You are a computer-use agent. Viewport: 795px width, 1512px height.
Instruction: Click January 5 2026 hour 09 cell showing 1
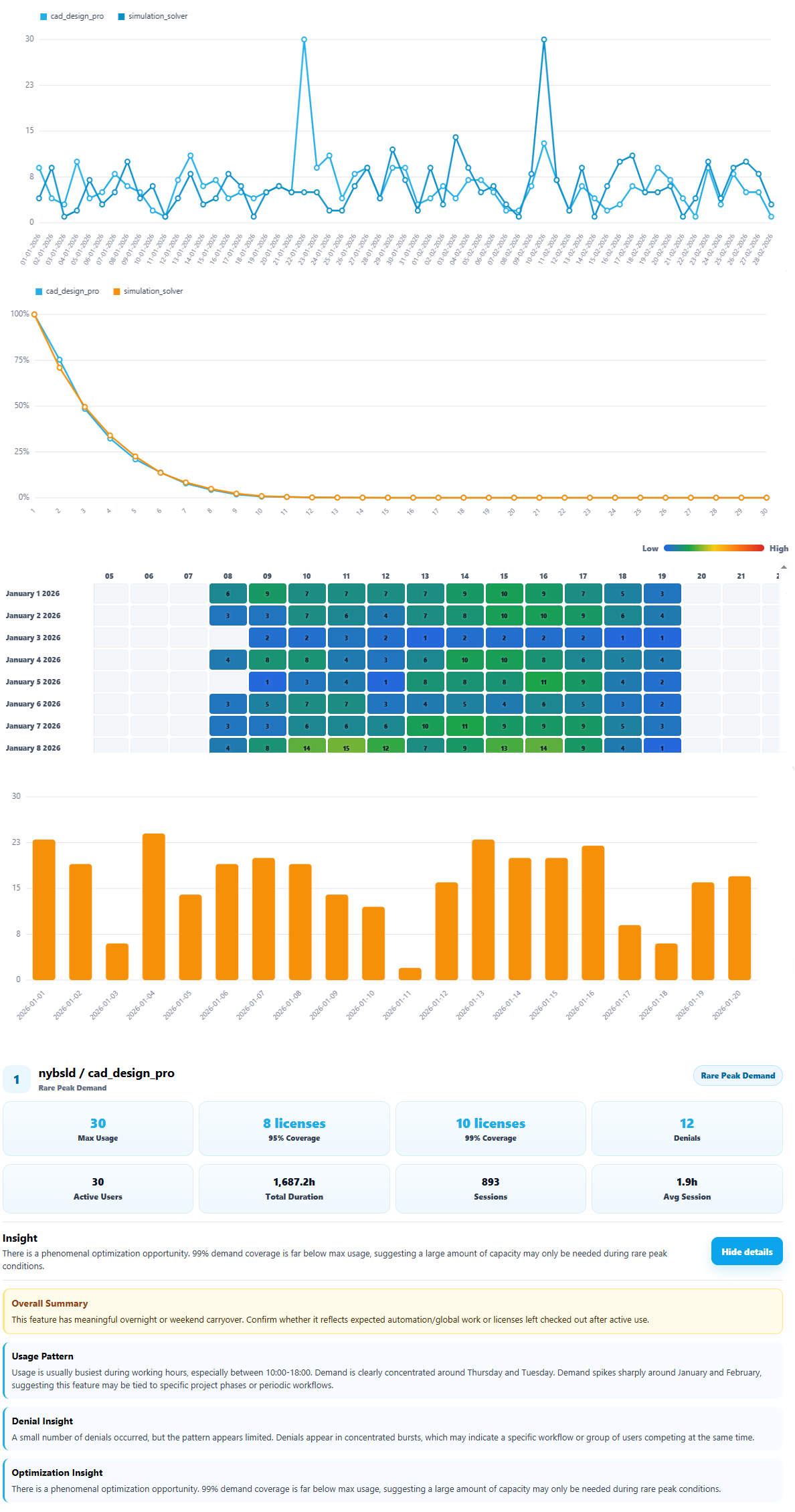pos(267,682)
